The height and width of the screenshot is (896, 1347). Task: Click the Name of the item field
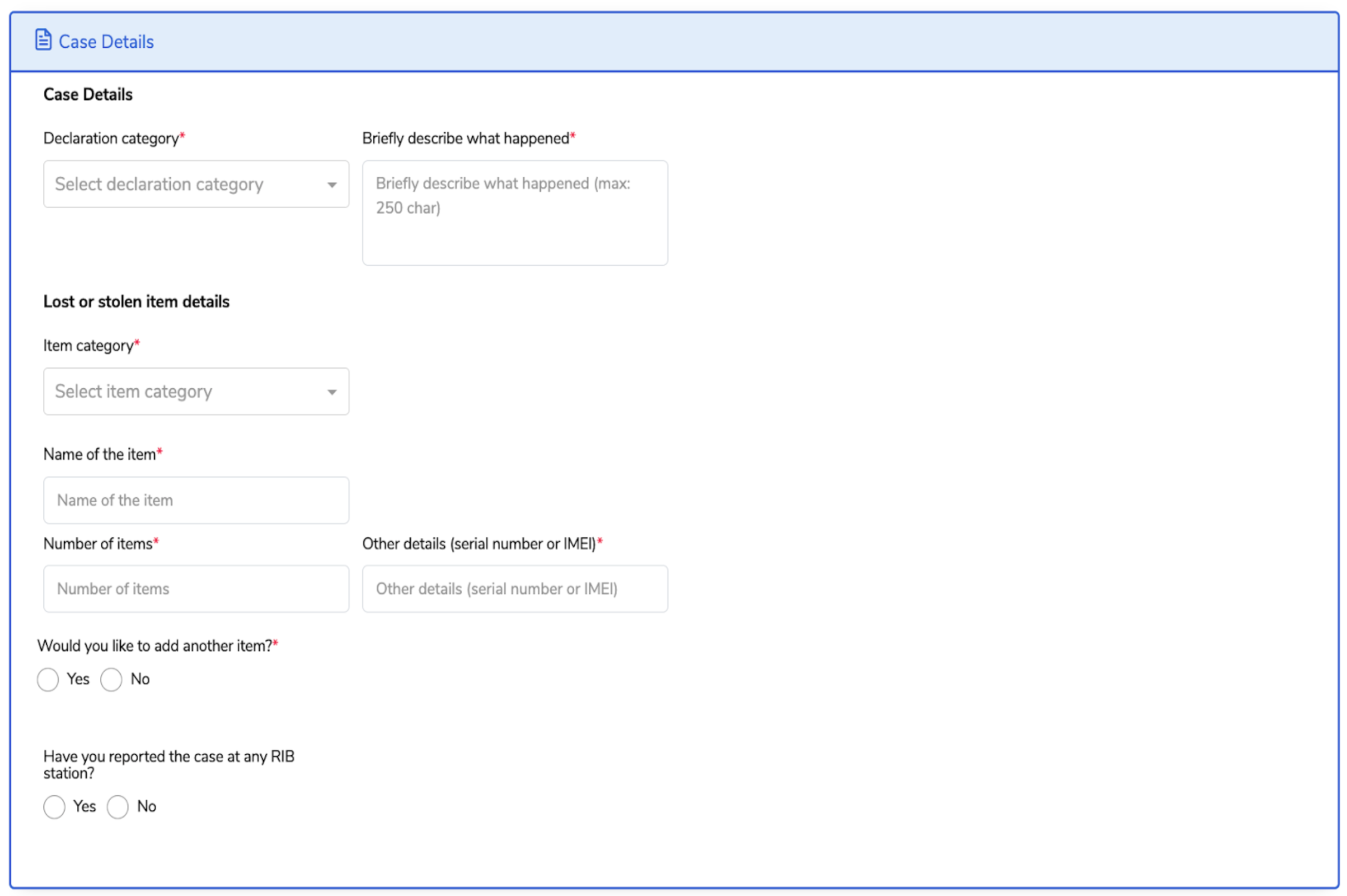pos(196,500)
